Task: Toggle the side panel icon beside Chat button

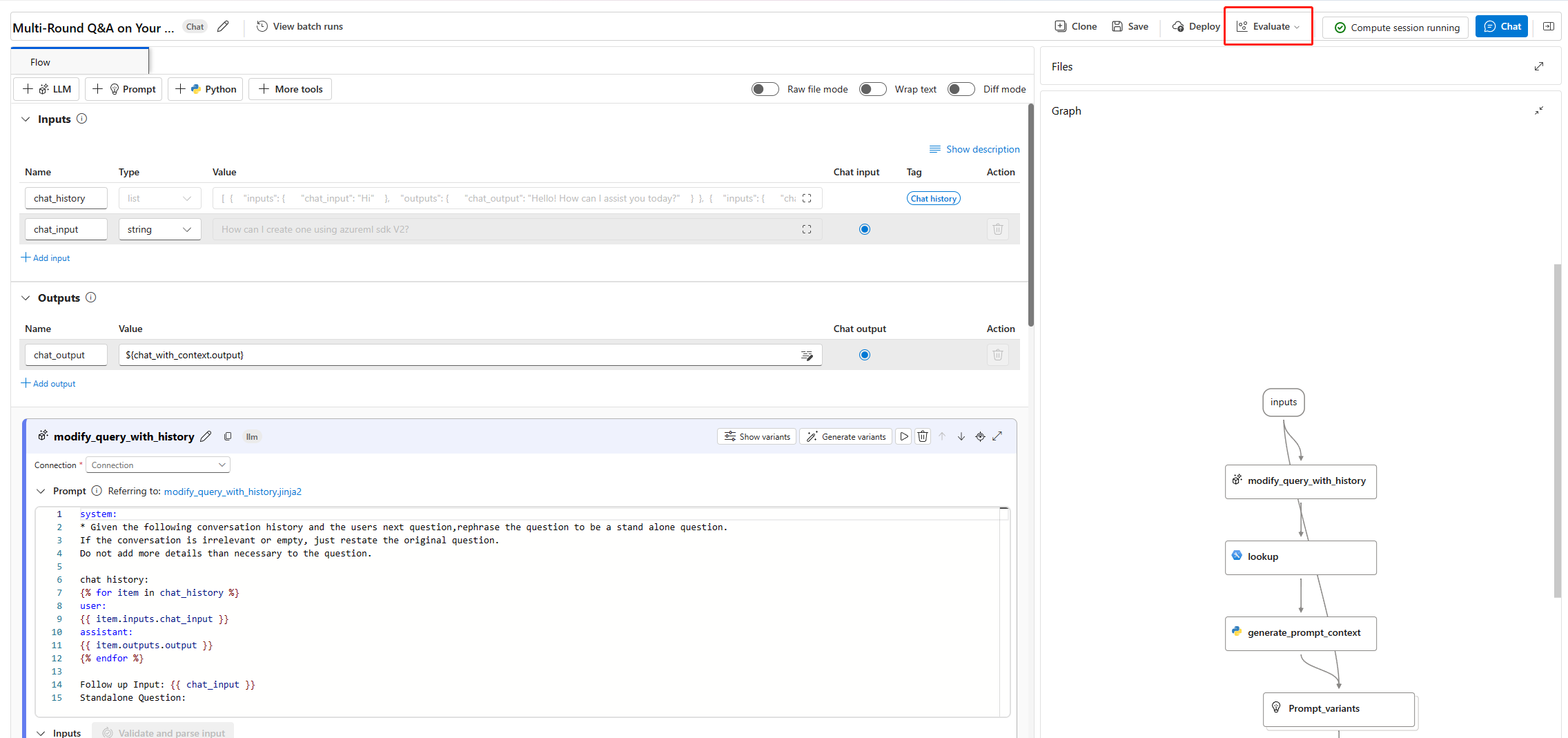Action: coord(1549,26)
